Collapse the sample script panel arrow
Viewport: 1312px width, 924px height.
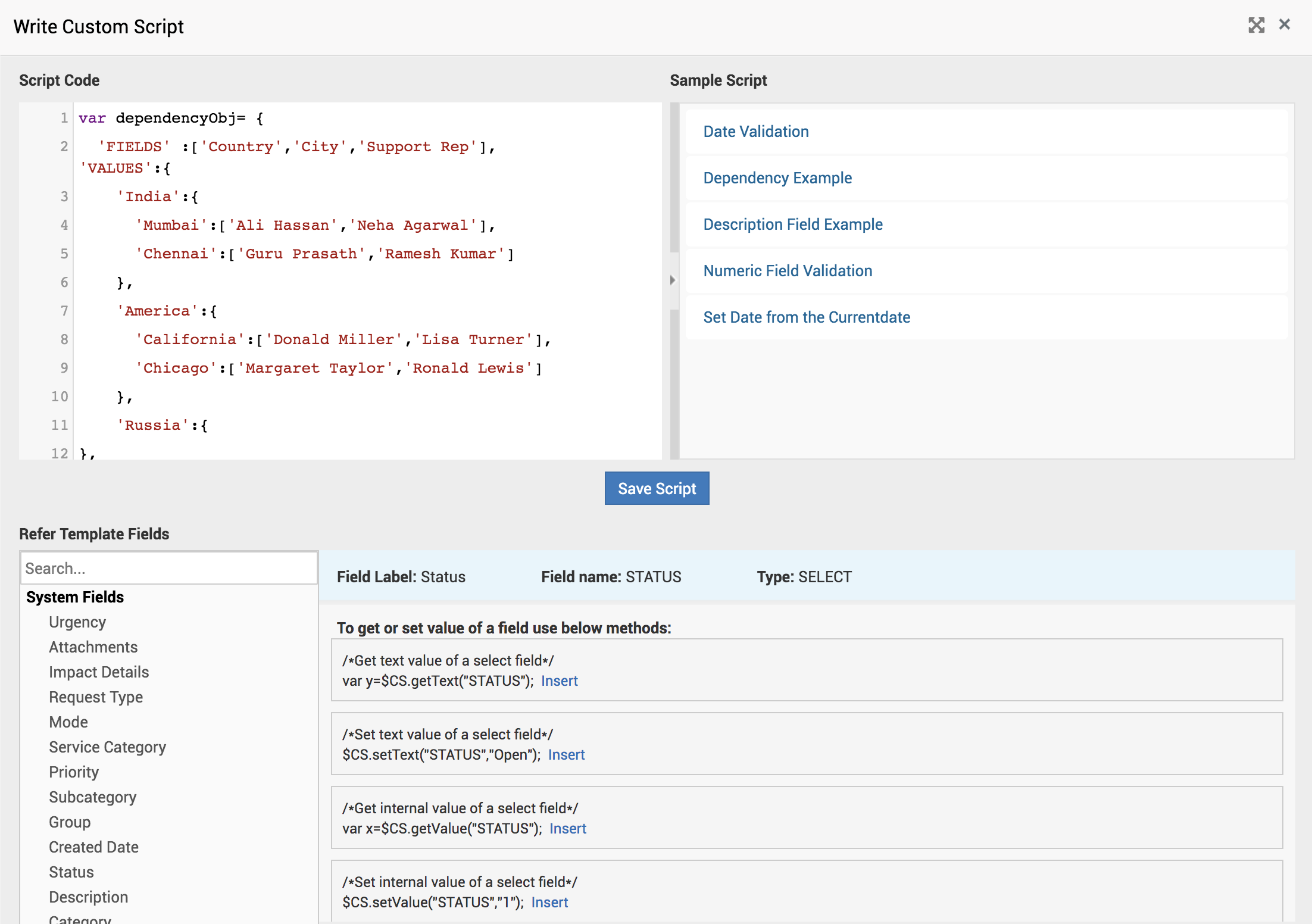(673, 280)
